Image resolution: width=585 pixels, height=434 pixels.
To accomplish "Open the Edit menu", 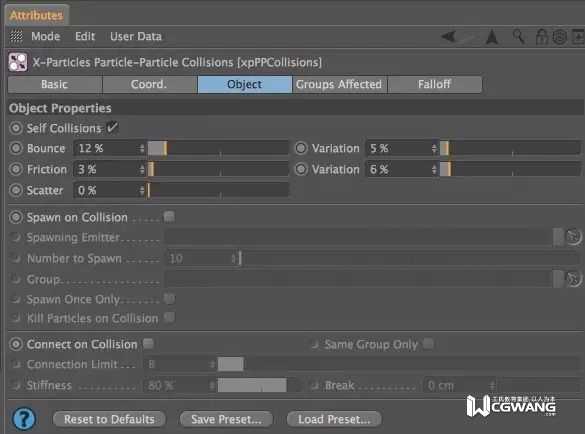I will 85,36.
